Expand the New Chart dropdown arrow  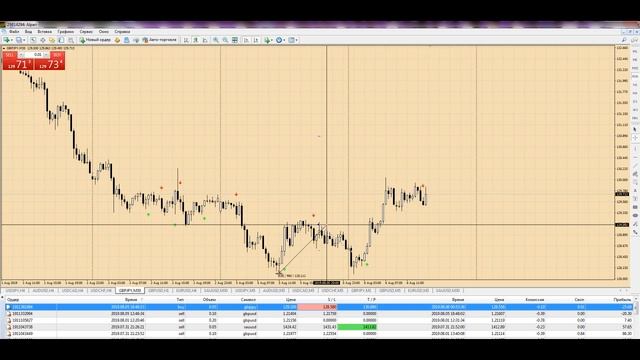[12, 40]
